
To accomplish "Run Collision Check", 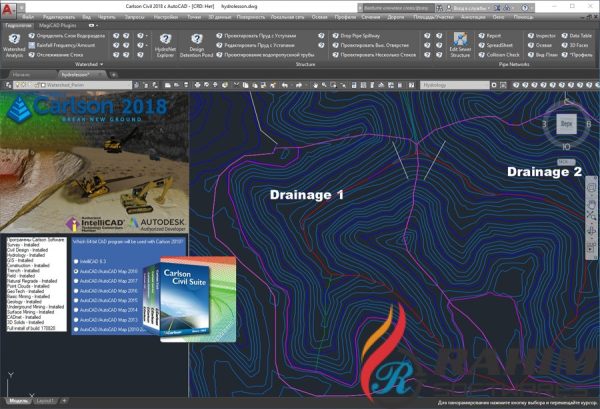I will (499, 55).
